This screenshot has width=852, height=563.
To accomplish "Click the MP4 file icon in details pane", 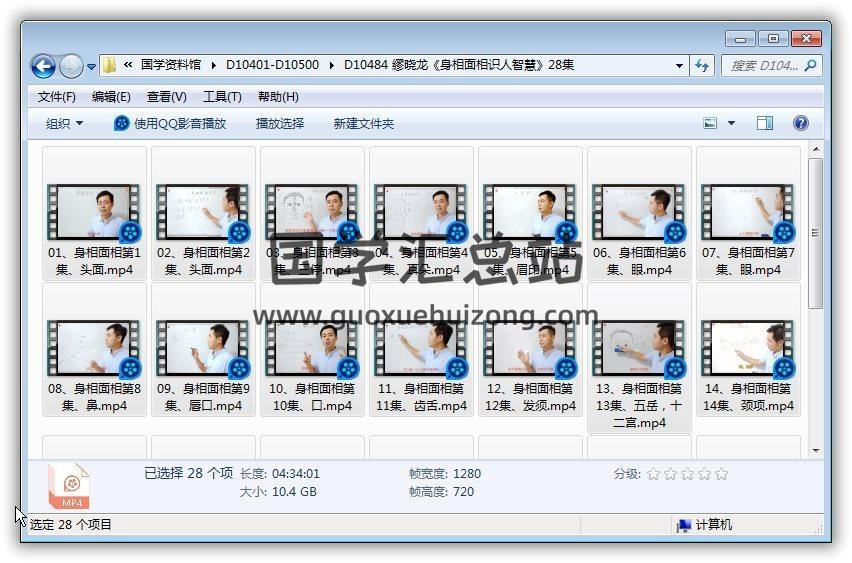I will click(x=70, y=486).
